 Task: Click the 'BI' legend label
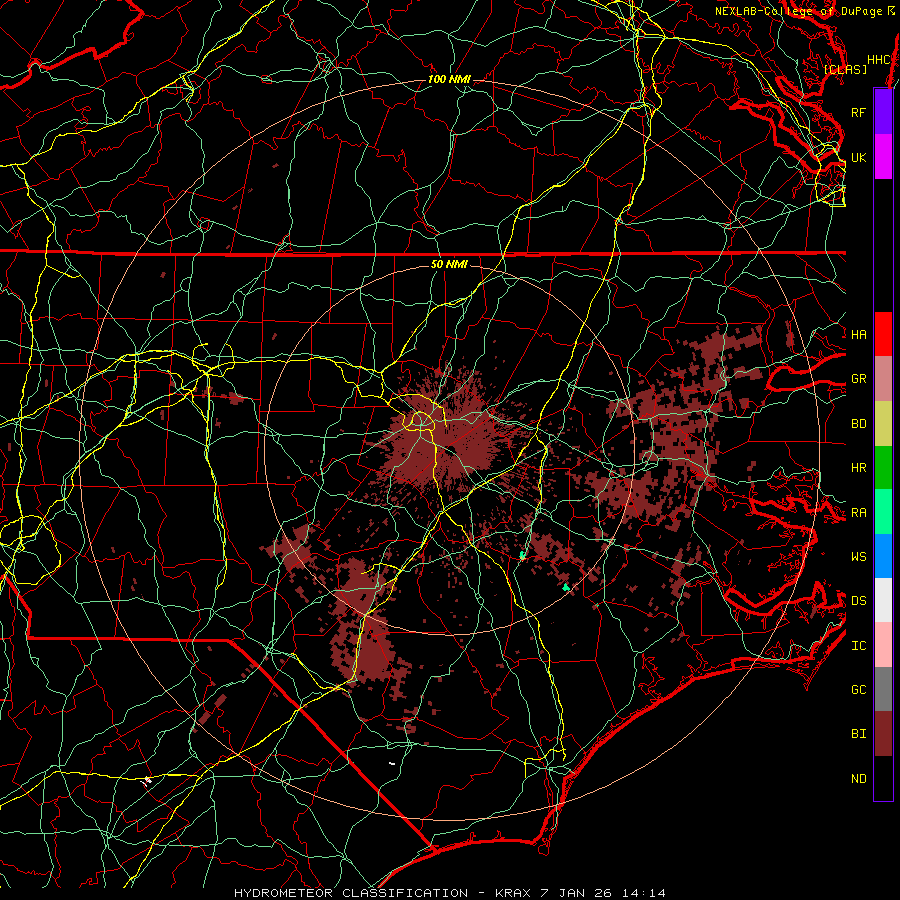pyautogui.click(x=858, y=734)
